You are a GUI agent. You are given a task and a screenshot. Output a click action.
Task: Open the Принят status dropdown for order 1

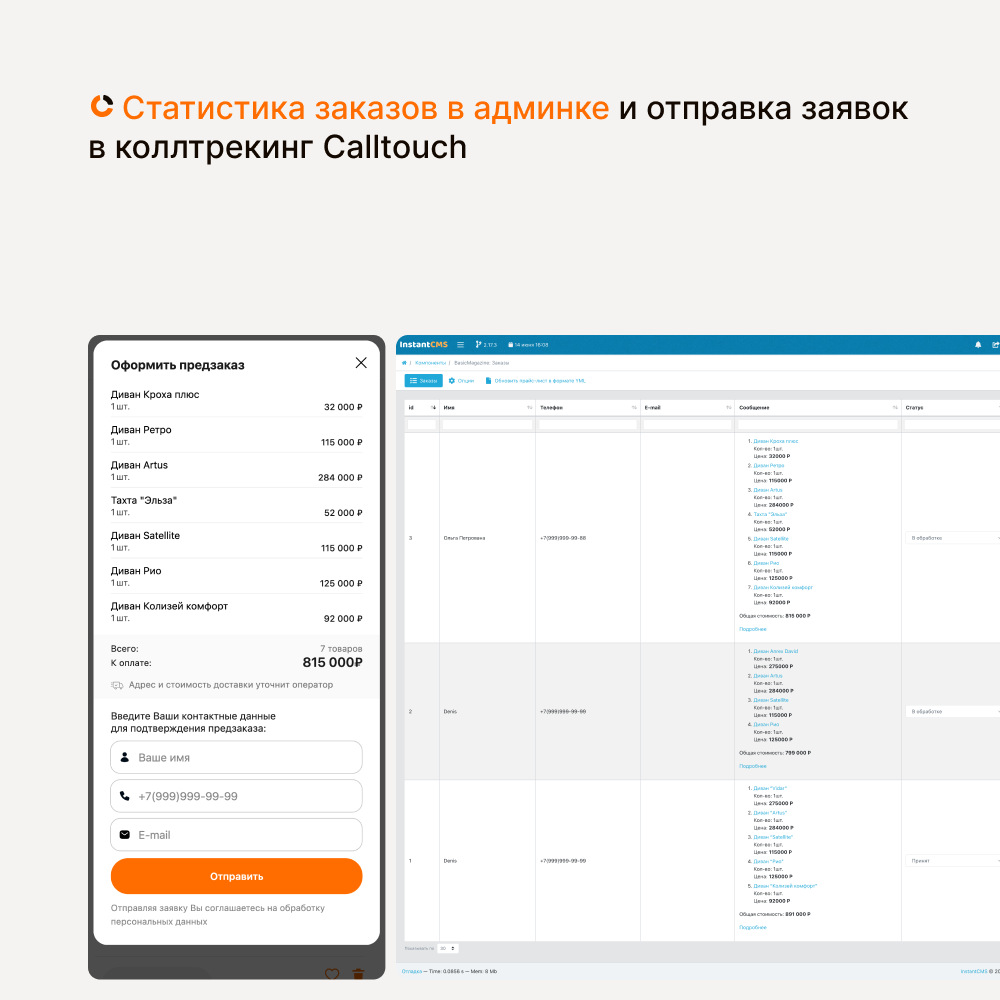(953, 861)
